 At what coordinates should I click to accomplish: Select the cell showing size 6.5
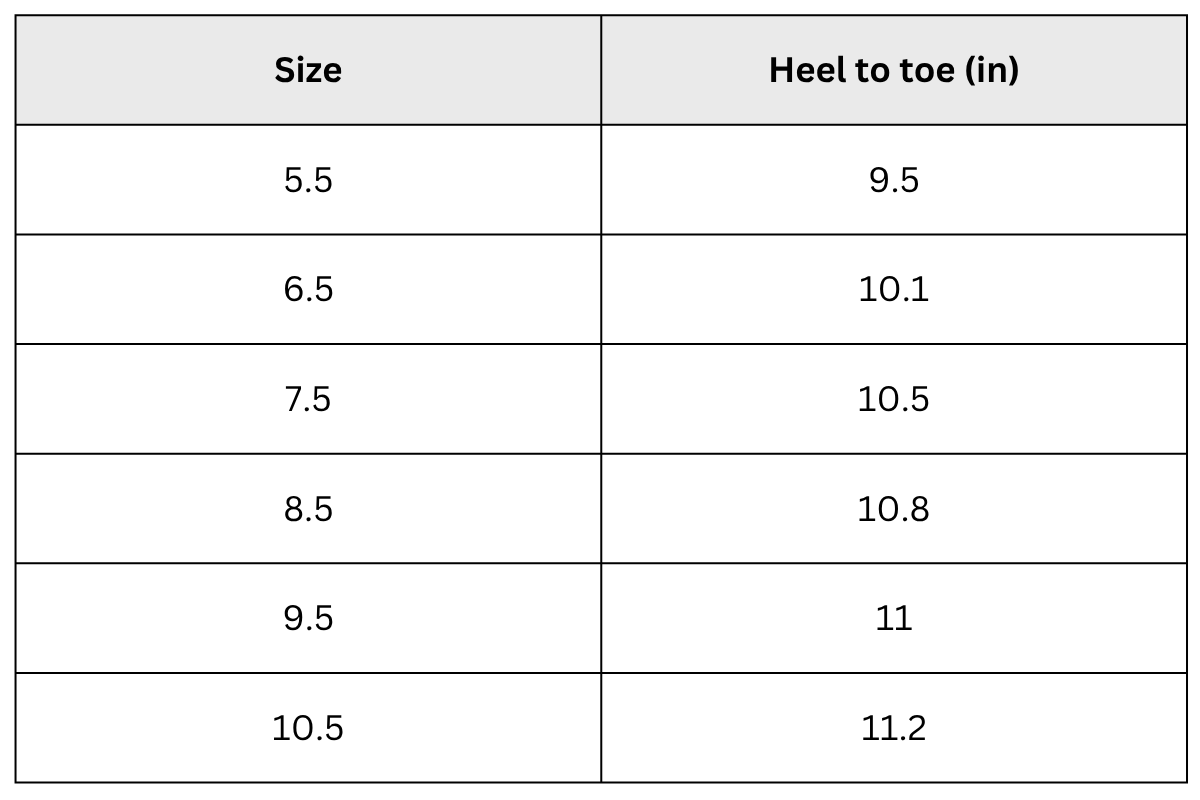click(308, 290)
